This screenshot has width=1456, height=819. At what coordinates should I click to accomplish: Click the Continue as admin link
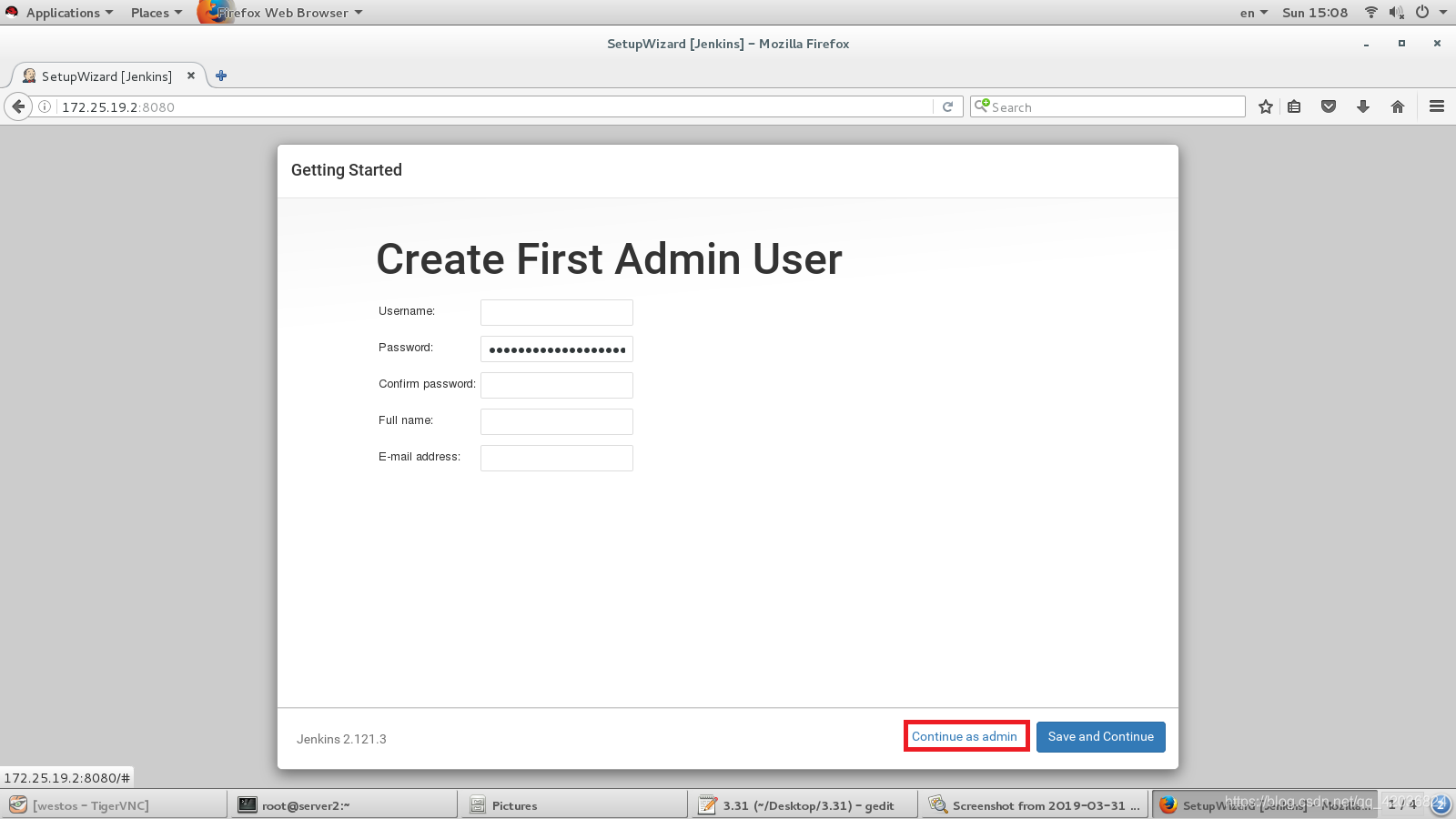[x=965, y=736]
